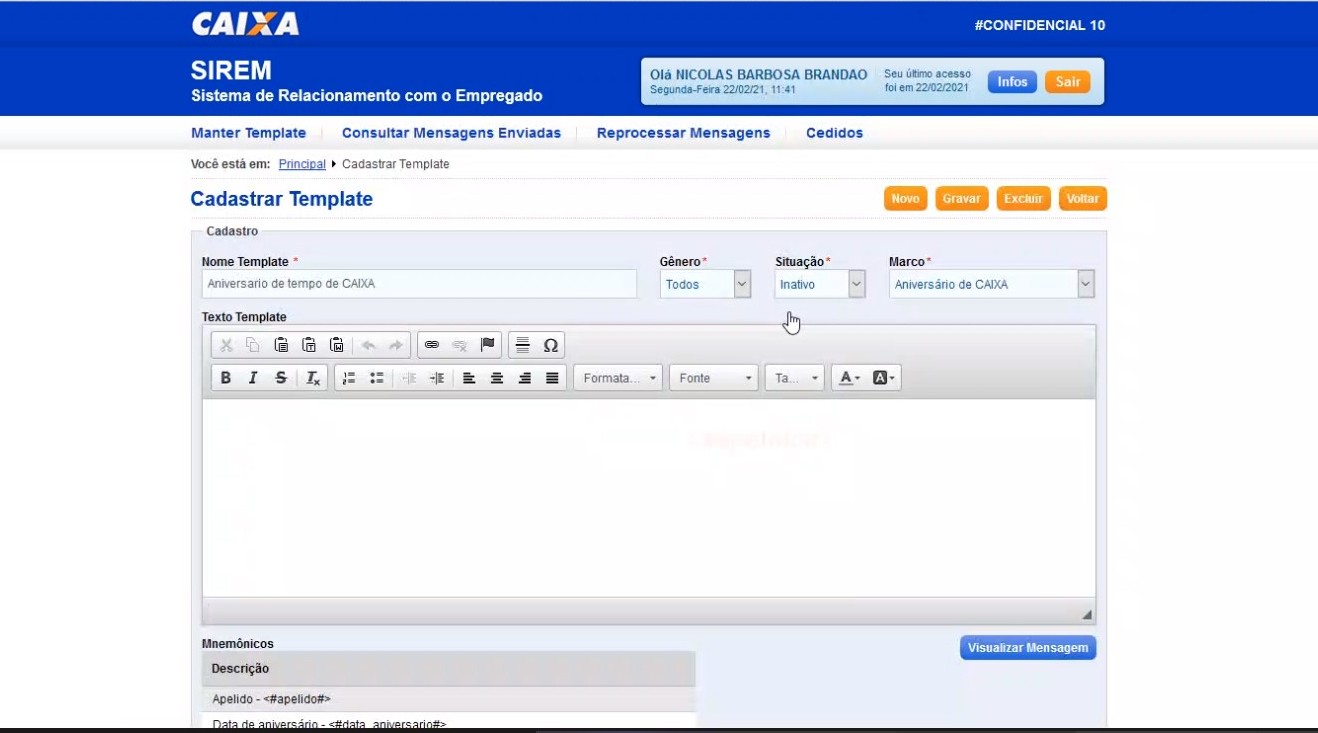
Task: Open the font size (Ta...) dropdown
Action: (795, 378)
